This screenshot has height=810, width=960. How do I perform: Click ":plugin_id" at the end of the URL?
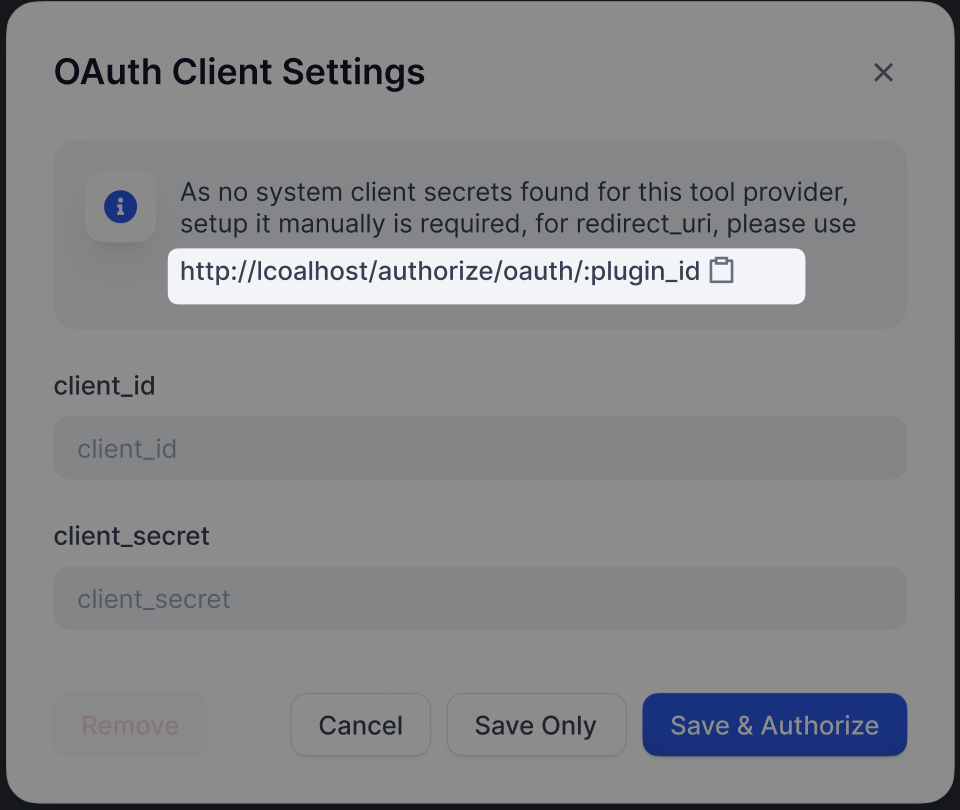pyautogui.click(x=643, y=271)
